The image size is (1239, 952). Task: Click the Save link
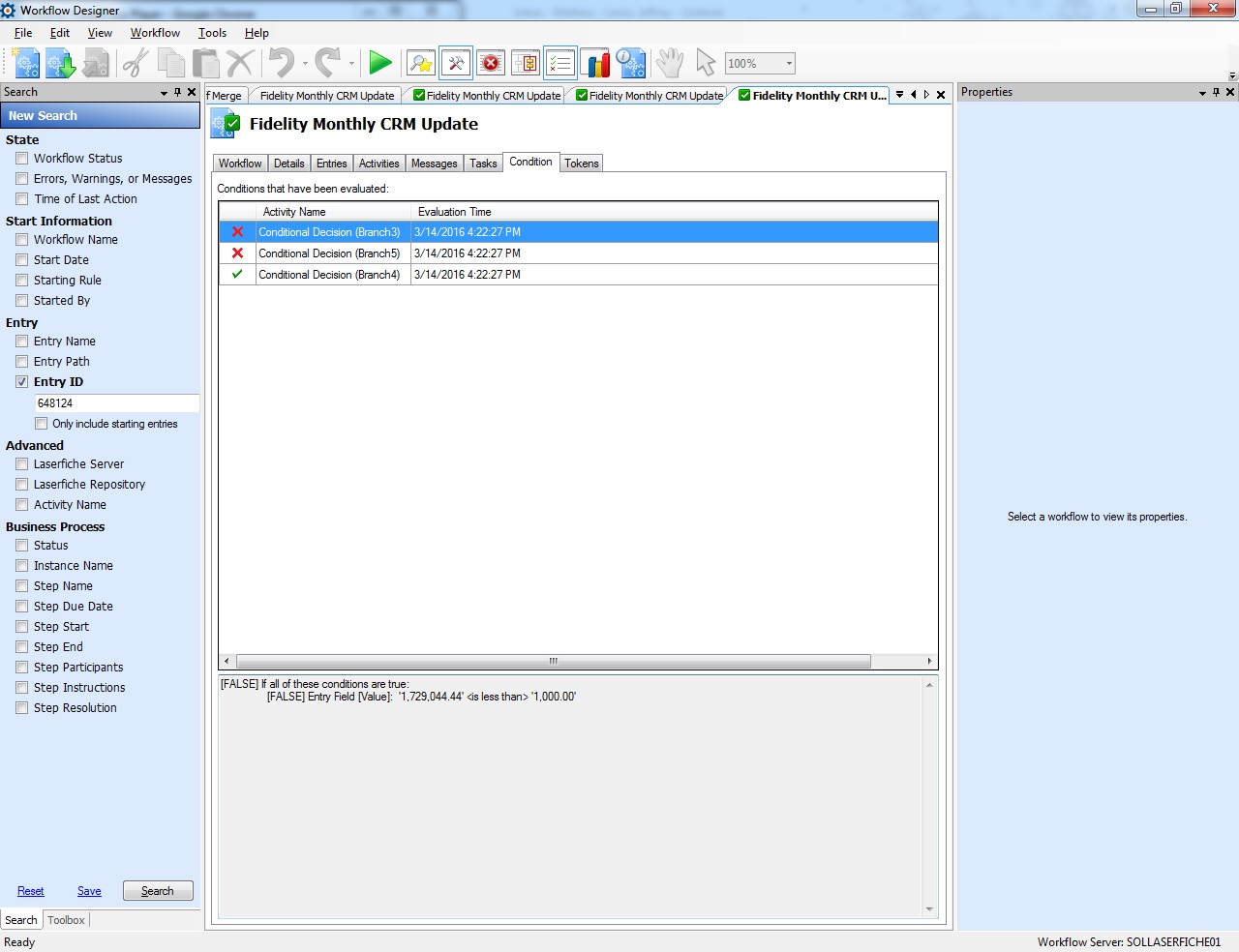tap(89, 891)
